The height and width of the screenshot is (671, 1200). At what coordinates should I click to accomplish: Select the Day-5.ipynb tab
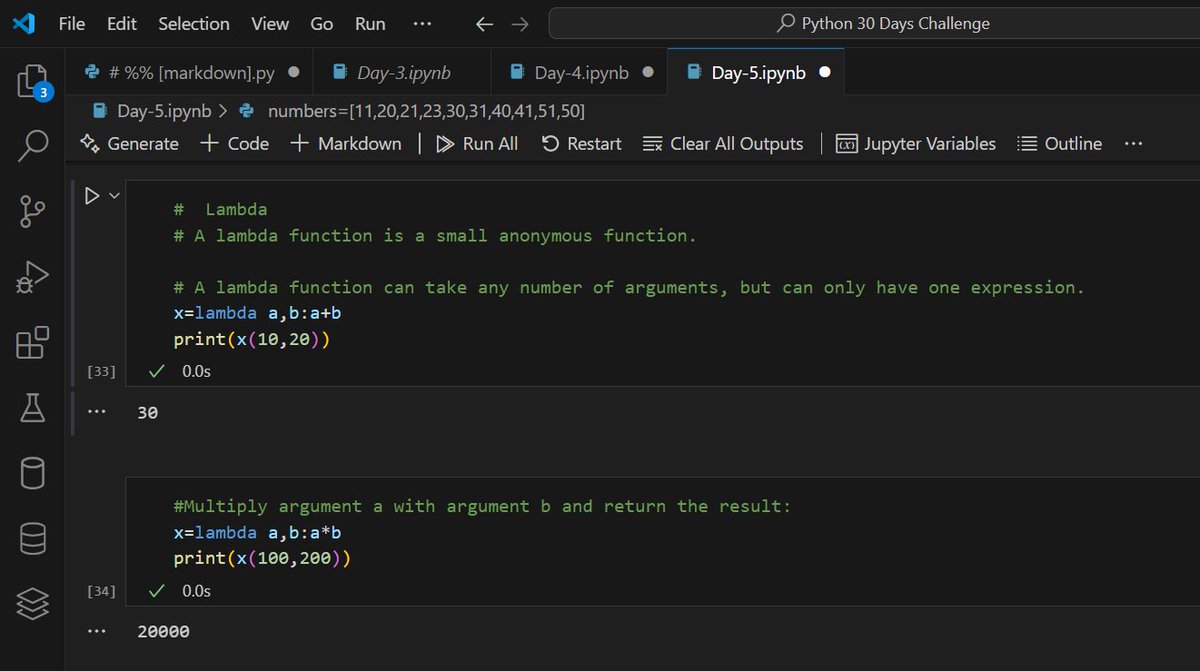(x=757, y=72)
